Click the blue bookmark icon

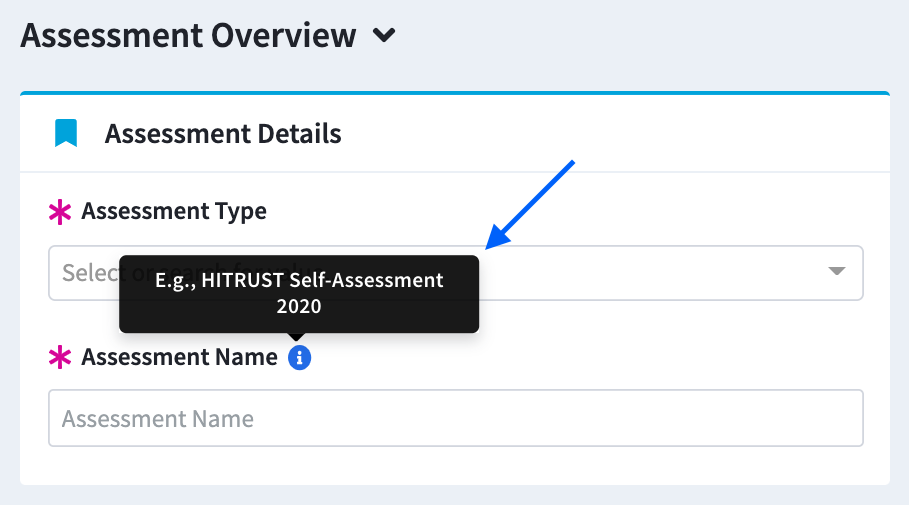(66, 133)
